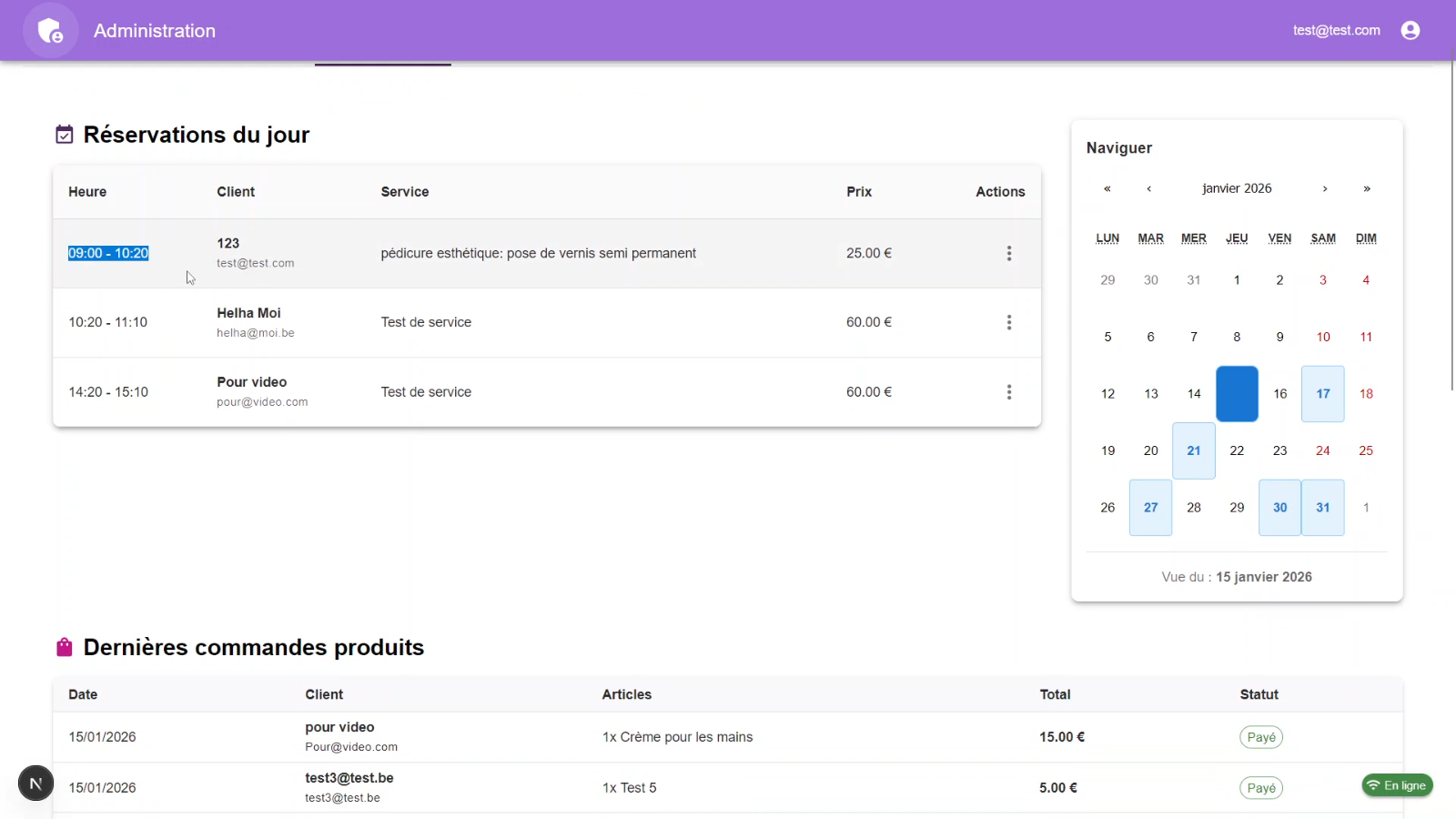Click the page vertical scrollbar
Image resolution: width=1456 pixels, height=819 pixels.
pos(1451,227)
